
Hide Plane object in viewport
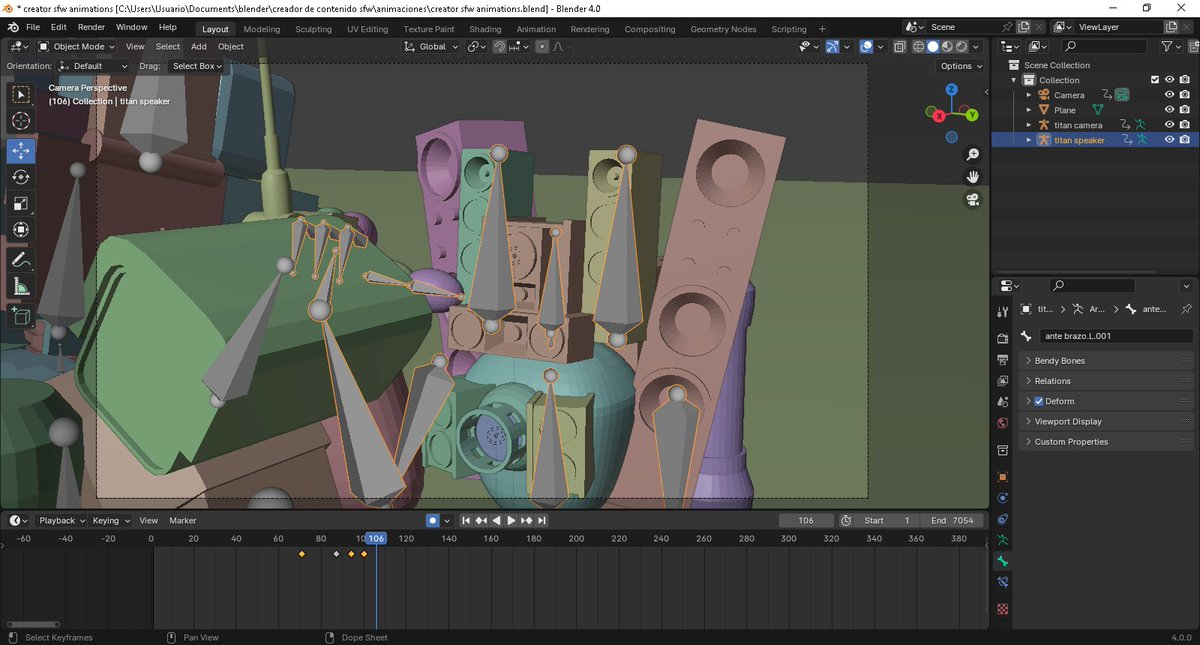coord(1169,110)
